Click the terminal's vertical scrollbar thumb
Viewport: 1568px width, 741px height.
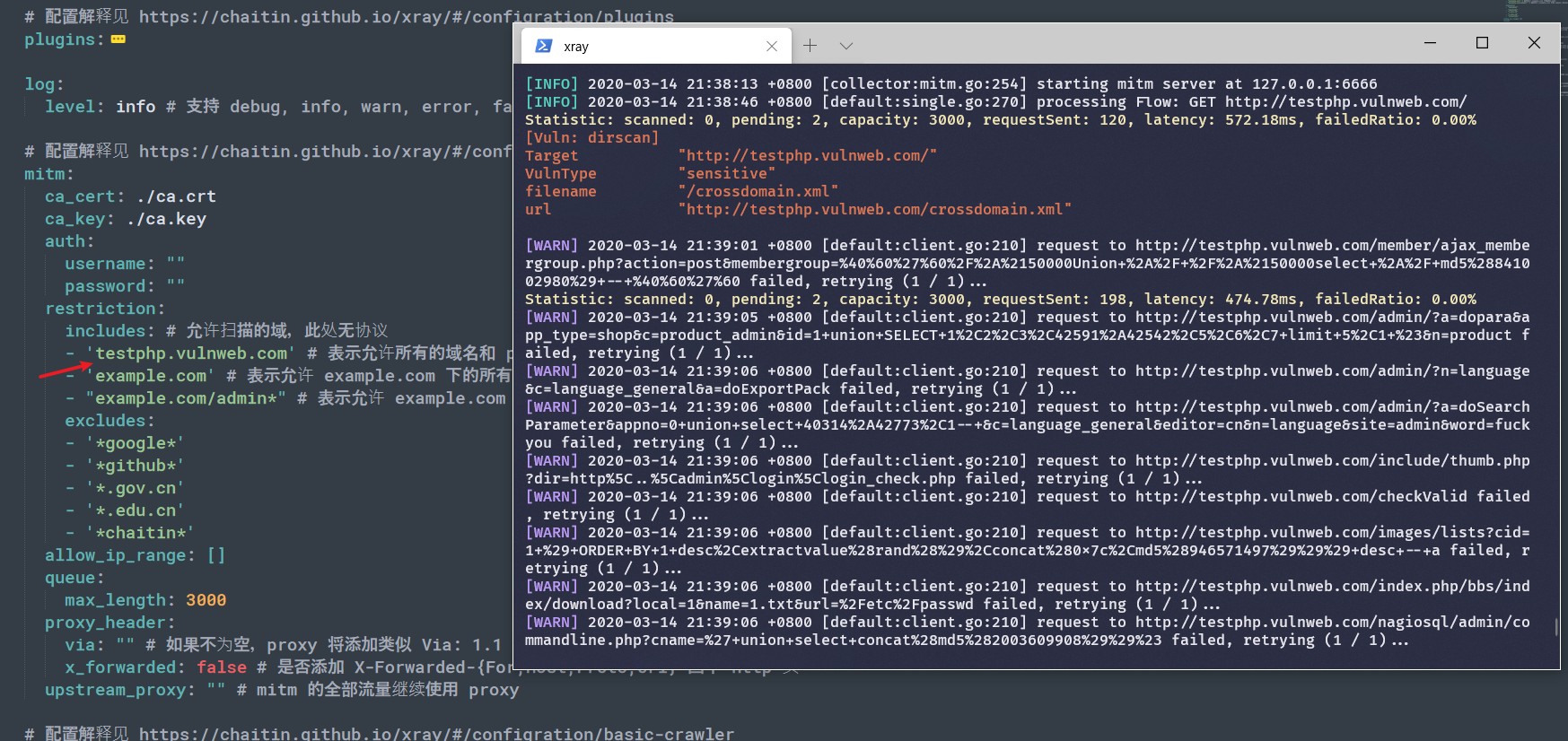click(x=1555, y=626)
